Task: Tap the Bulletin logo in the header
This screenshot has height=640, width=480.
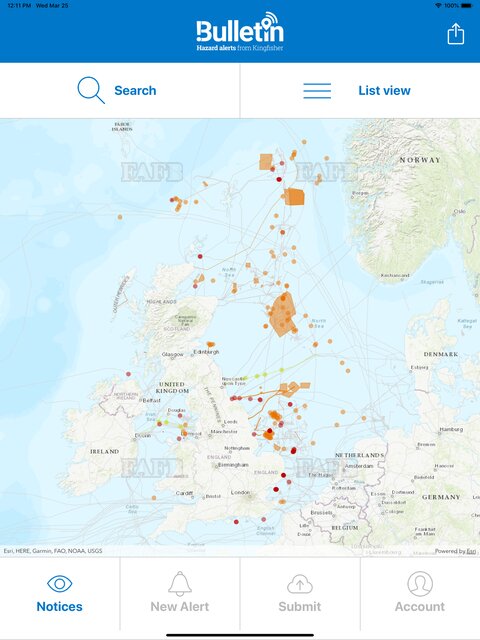Action: (240, 32)
